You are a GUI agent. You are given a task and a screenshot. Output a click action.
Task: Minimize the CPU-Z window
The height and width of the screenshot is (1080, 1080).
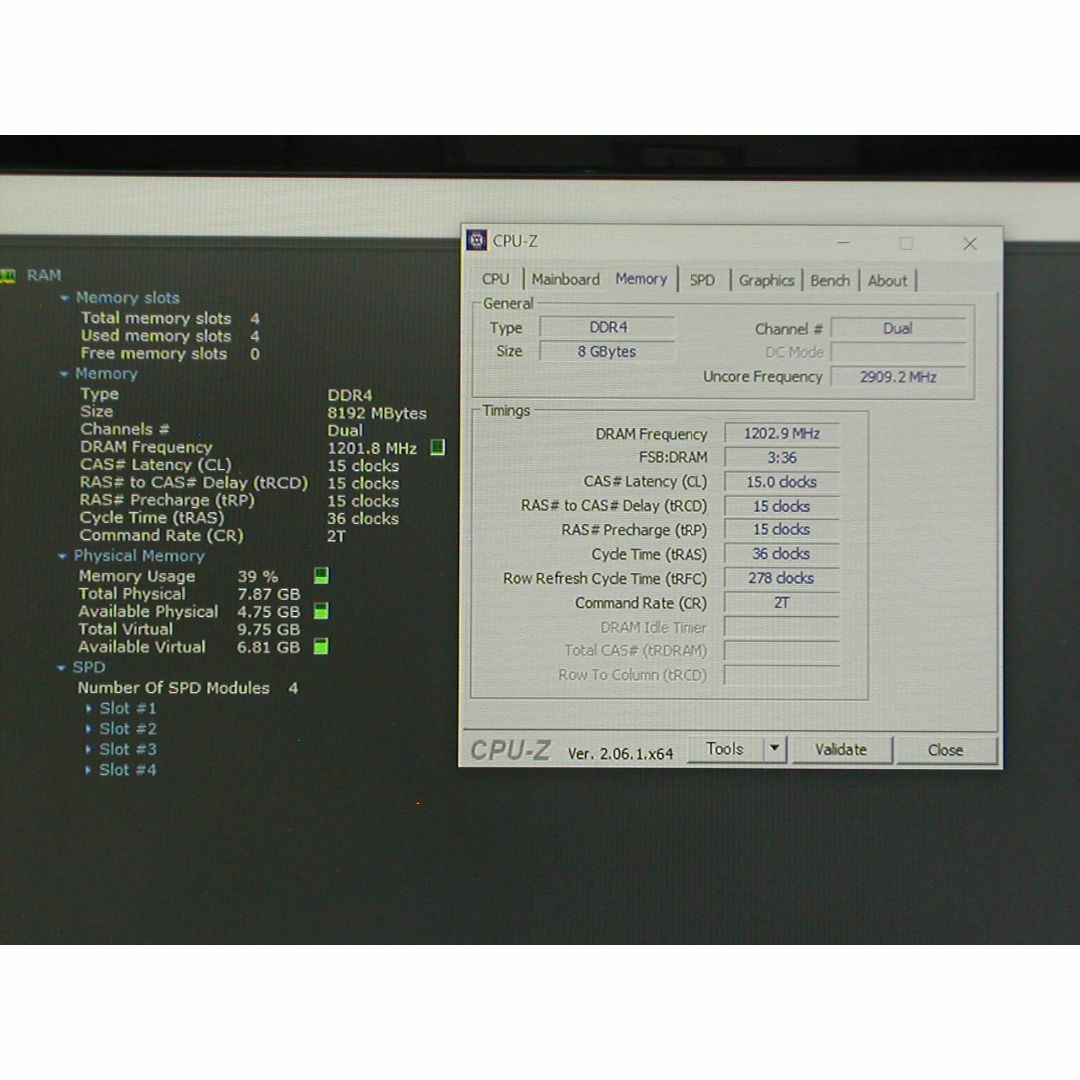coord(844,243)
